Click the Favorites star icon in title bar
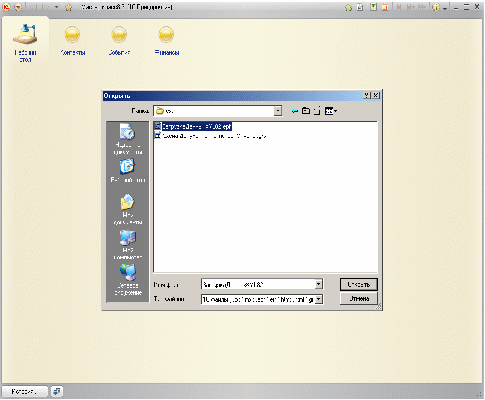The height and width of the screenshot is (400, 485). coord(68,7)
